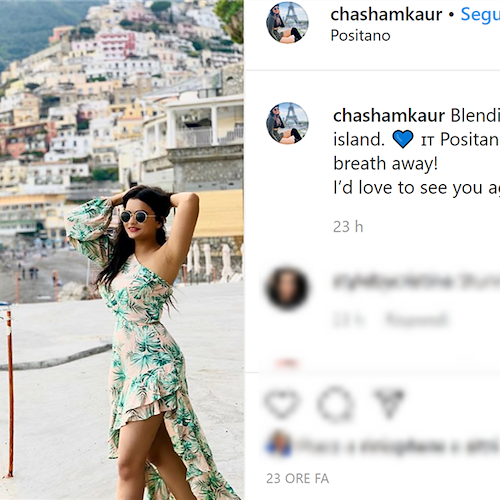Click the share paper-plane icon
500x500 pixels.
[389, 403]
